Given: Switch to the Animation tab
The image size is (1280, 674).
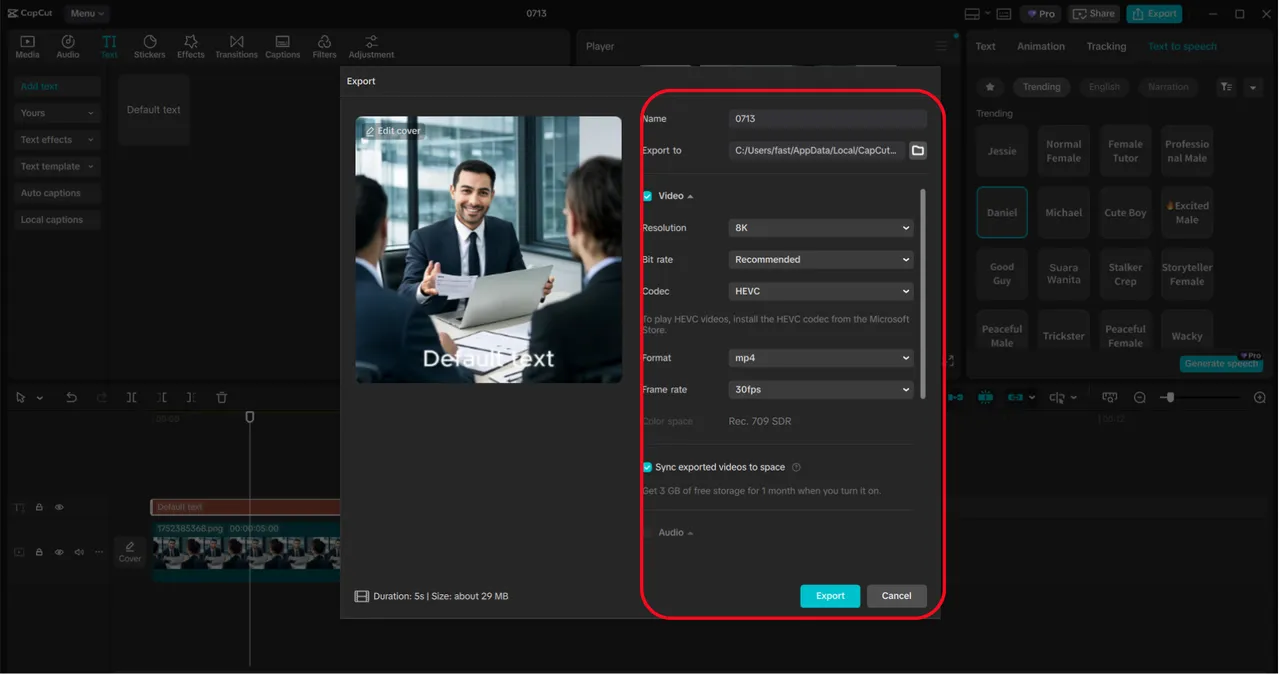Looking at the screenshot, I should point(1040,46).
